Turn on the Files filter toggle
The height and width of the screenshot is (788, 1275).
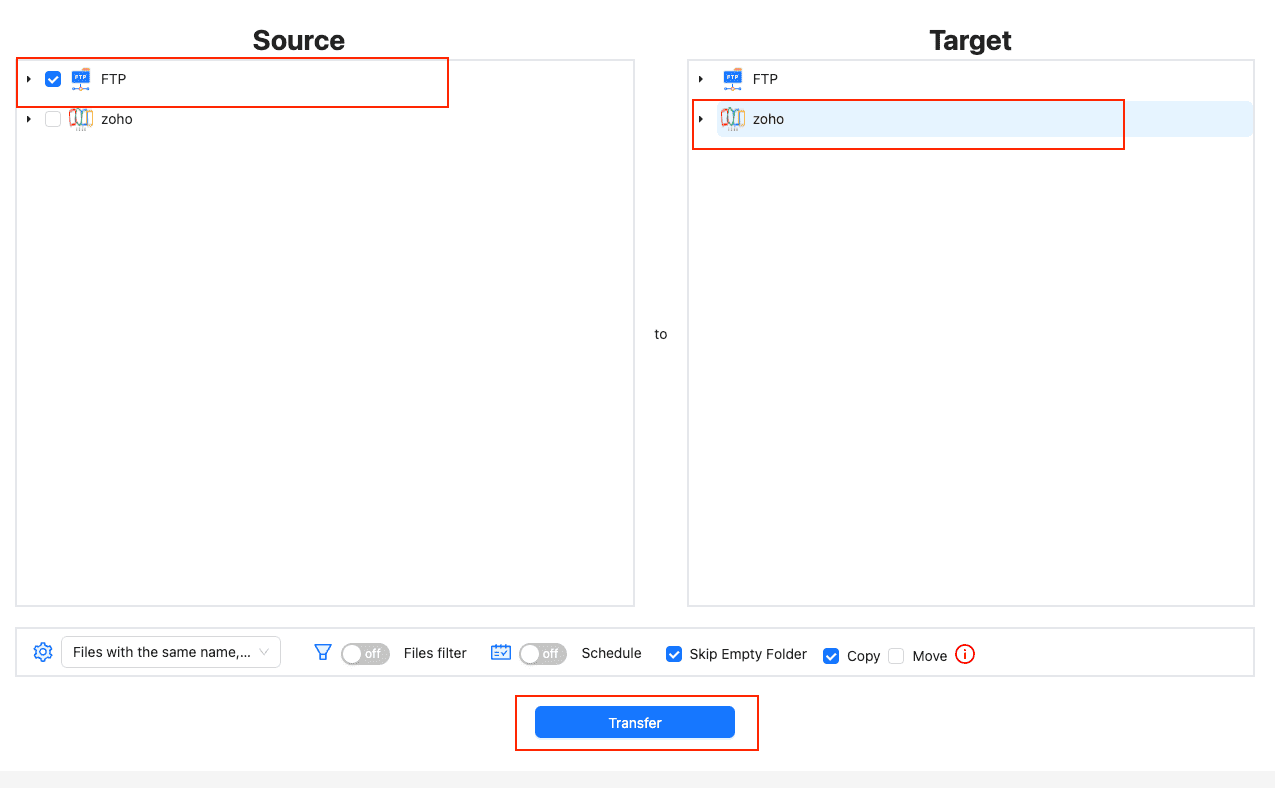pos(364,653)
